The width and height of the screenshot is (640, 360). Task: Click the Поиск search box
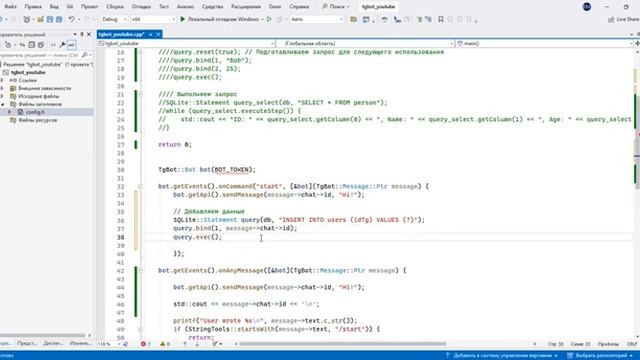point(336,7)
